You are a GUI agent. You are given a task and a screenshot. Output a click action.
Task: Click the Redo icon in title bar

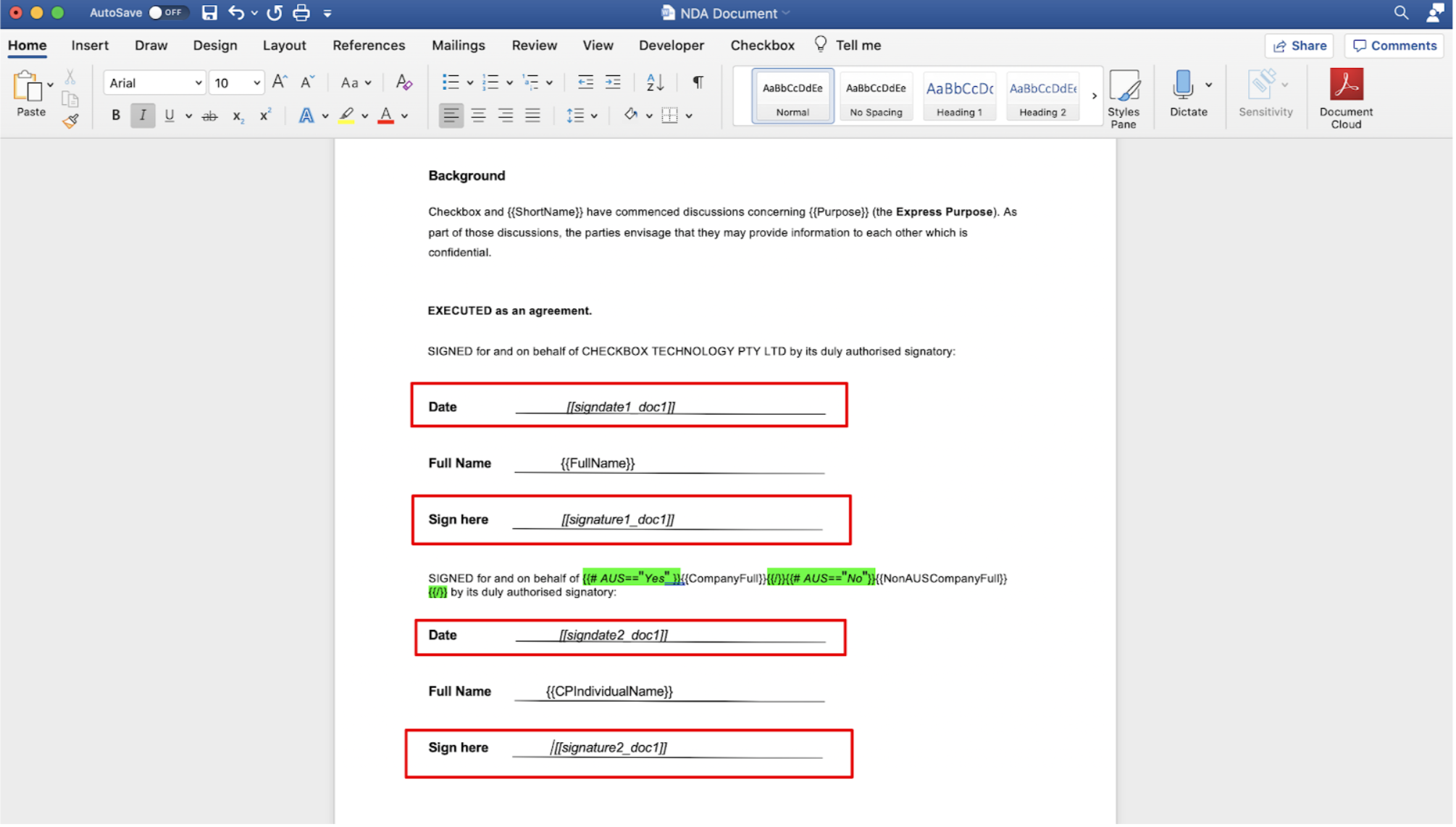[275, 12]
